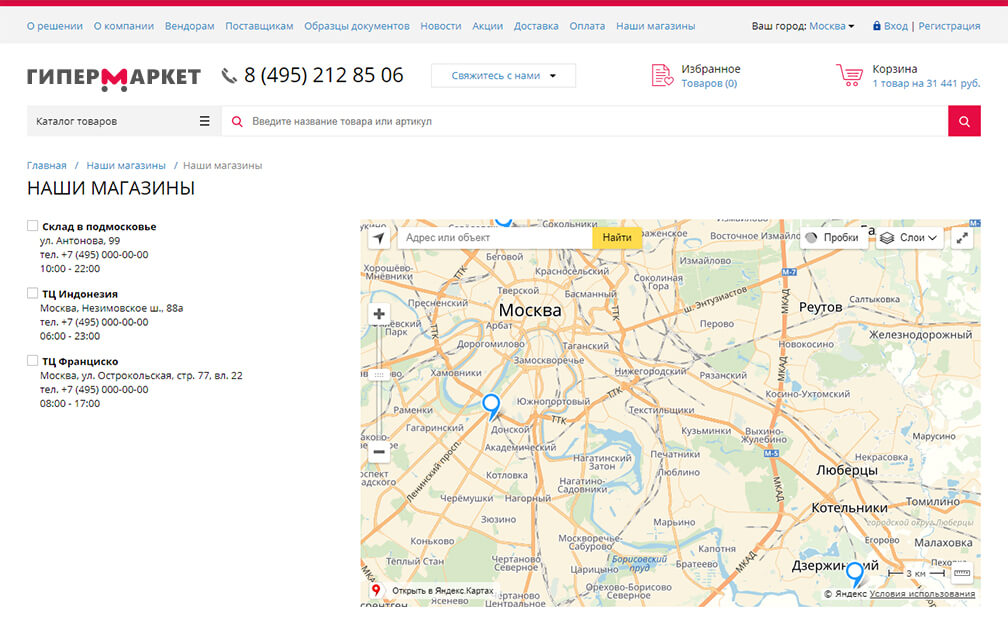1008x634 pixels.
Task: Click the Регистрация link
Action: tap(950, 26)
